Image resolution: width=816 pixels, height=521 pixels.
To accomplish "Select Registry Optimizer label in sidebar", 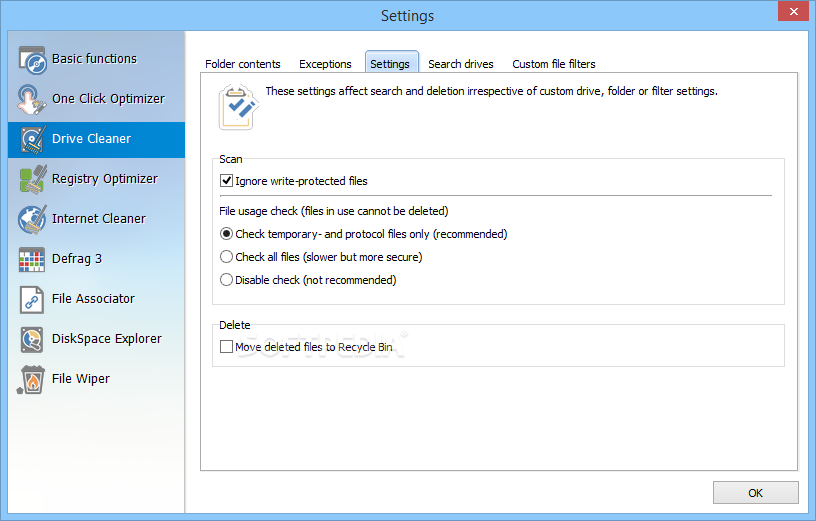I will click(105, 179).
